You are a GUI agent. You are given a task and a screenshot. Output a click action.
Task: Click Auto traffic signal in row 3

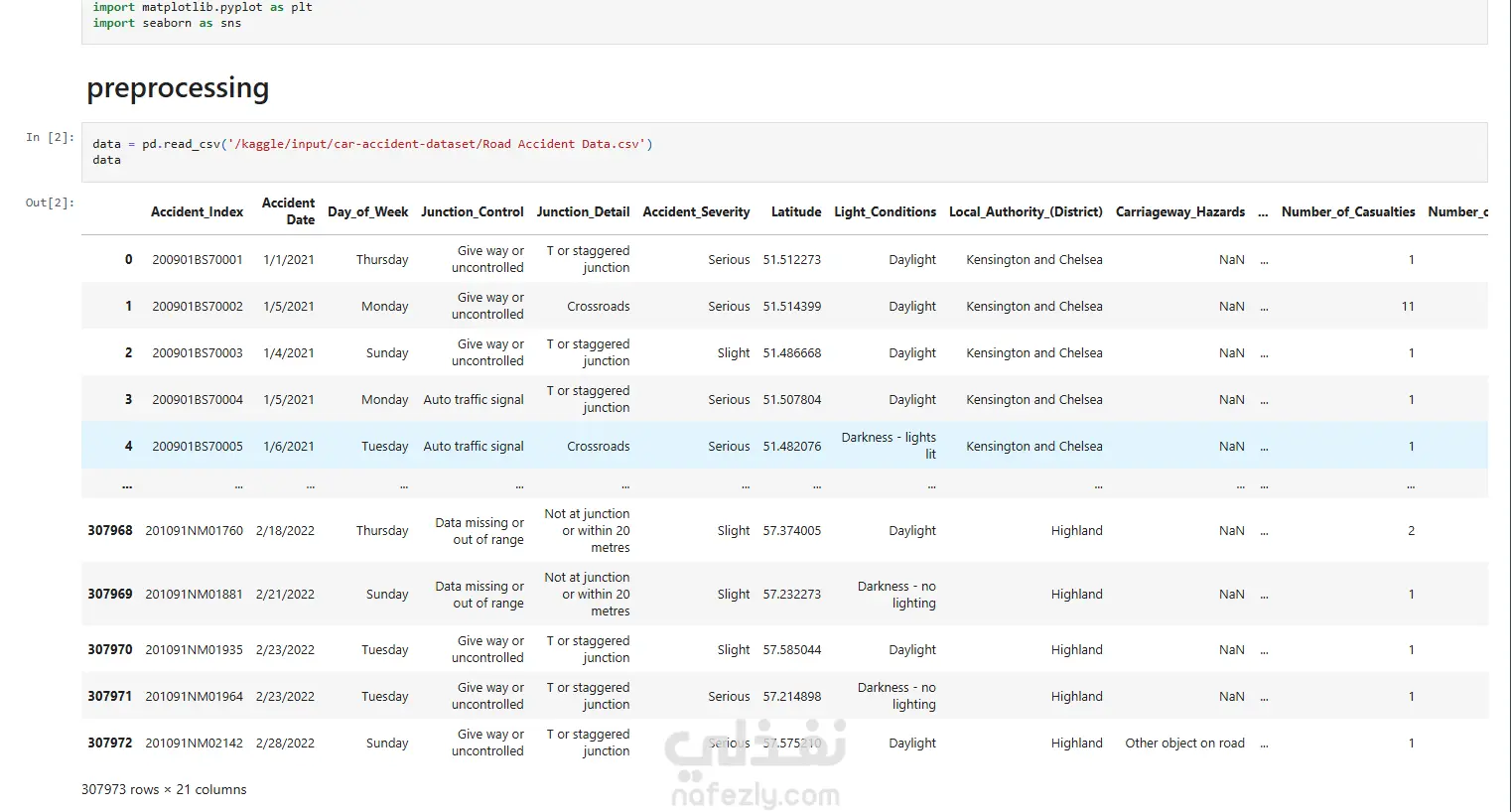pos(474,399)
